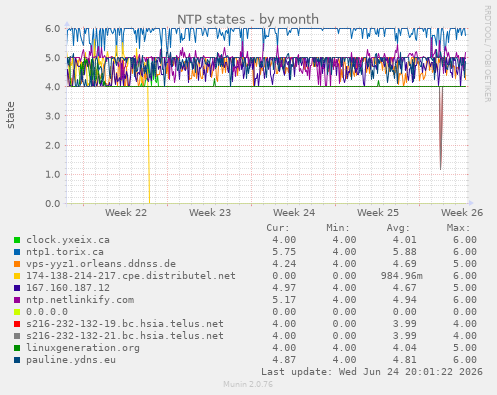Click the navy pauline.ydns.eu swatch
Viewport: 497px width, 395px height.
[x=17, y=360]
